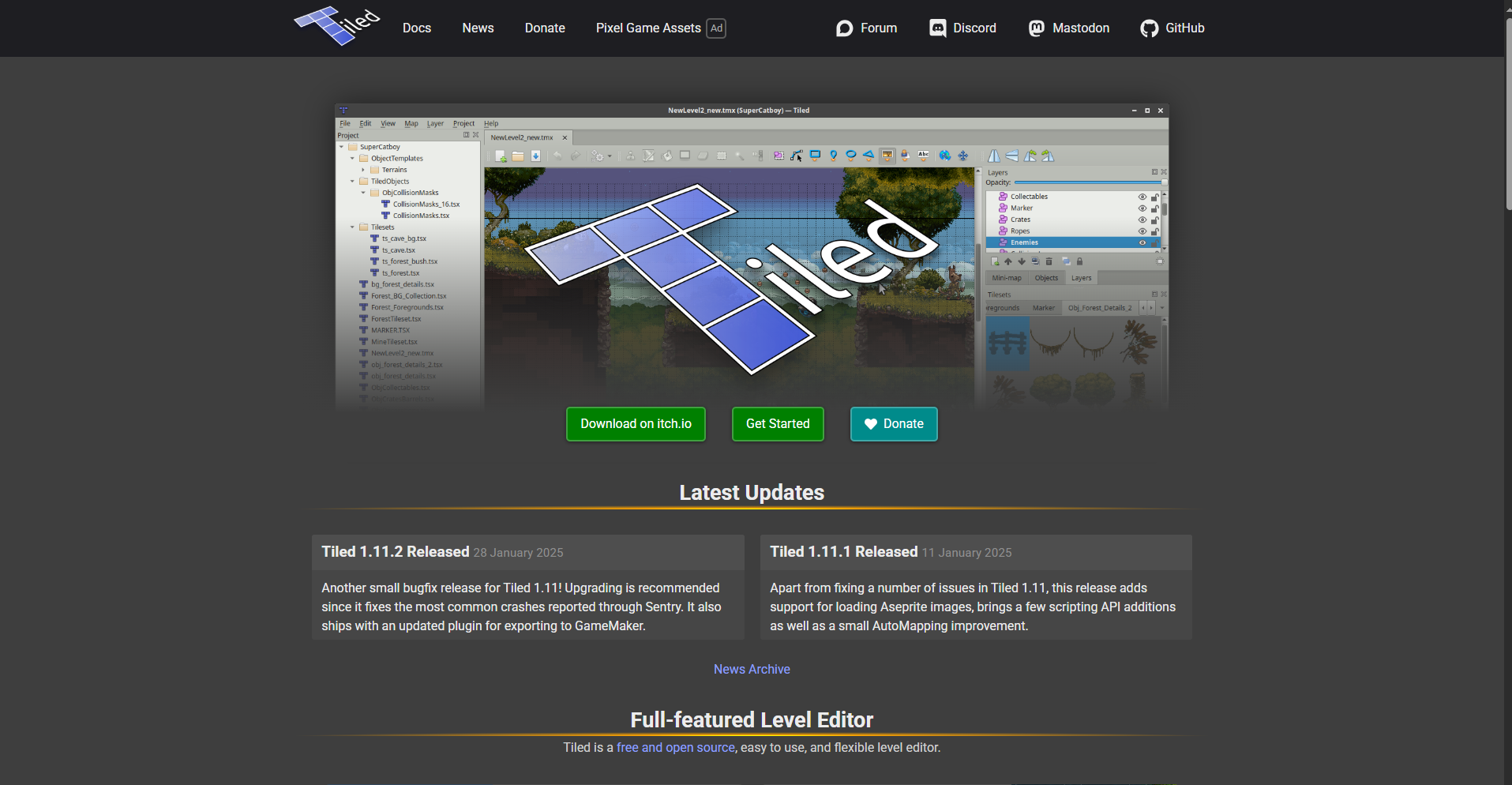Click the Ad badge next to Pixel Game Assets
This screenshot has width=1512, height=785.
[x=716, y=28]
